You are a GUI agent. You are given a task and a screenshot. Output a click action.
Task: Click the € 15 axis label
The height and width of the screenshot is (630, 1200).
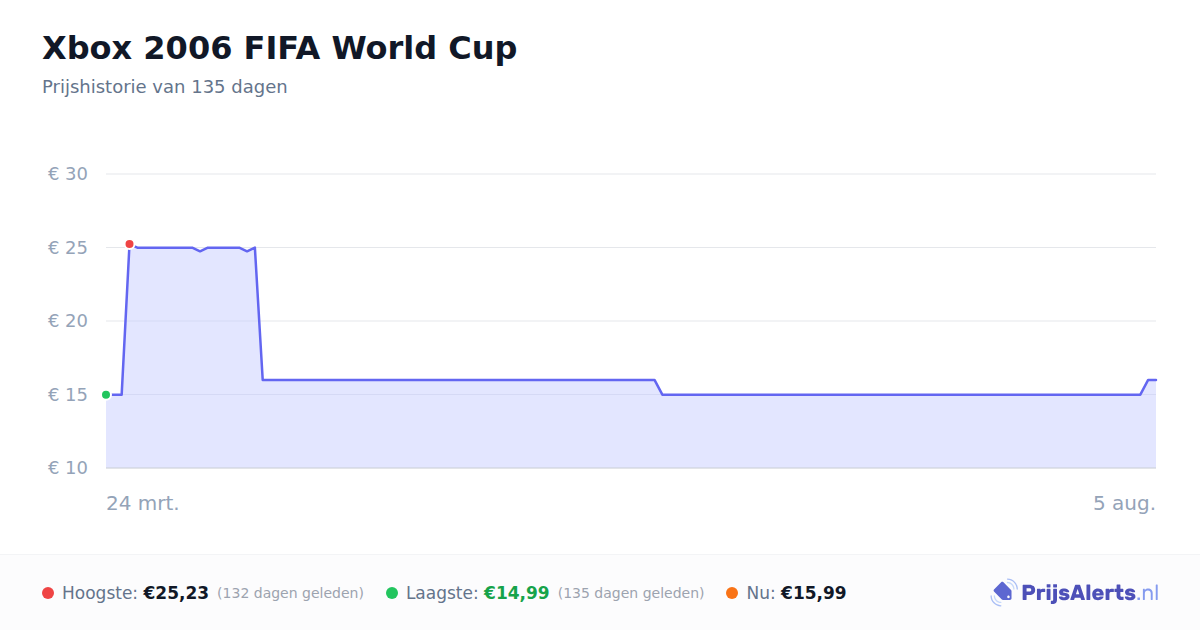point(68,395)
